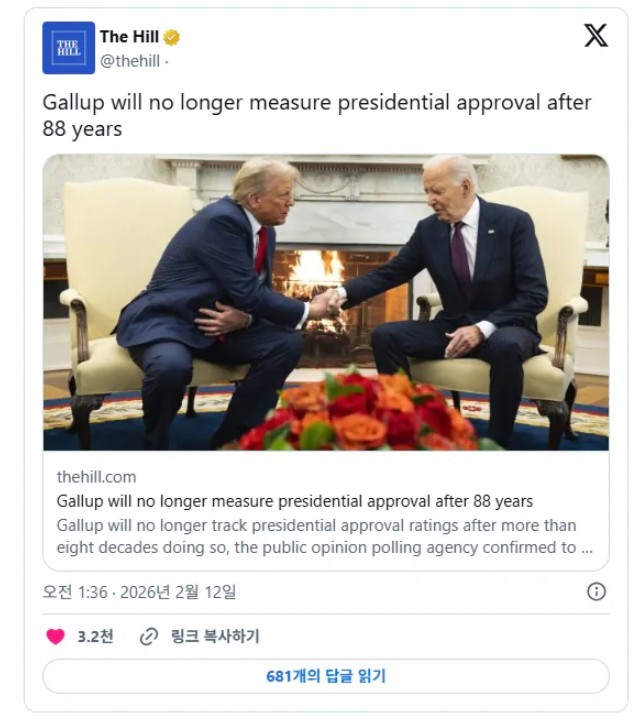Open the link card headline about Gallup
The height and width of the screenshot is (725, 635).
pyautogui.click(x=295, y=501)
